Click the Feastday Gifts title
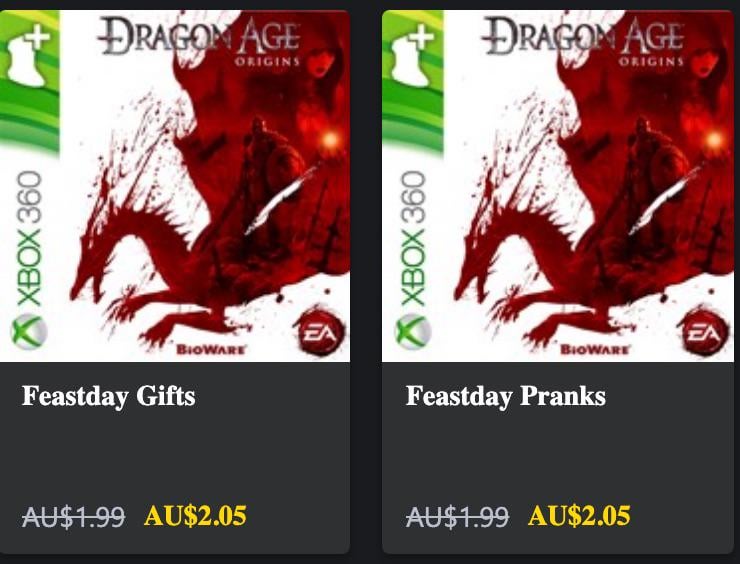 tap(109, 396)
